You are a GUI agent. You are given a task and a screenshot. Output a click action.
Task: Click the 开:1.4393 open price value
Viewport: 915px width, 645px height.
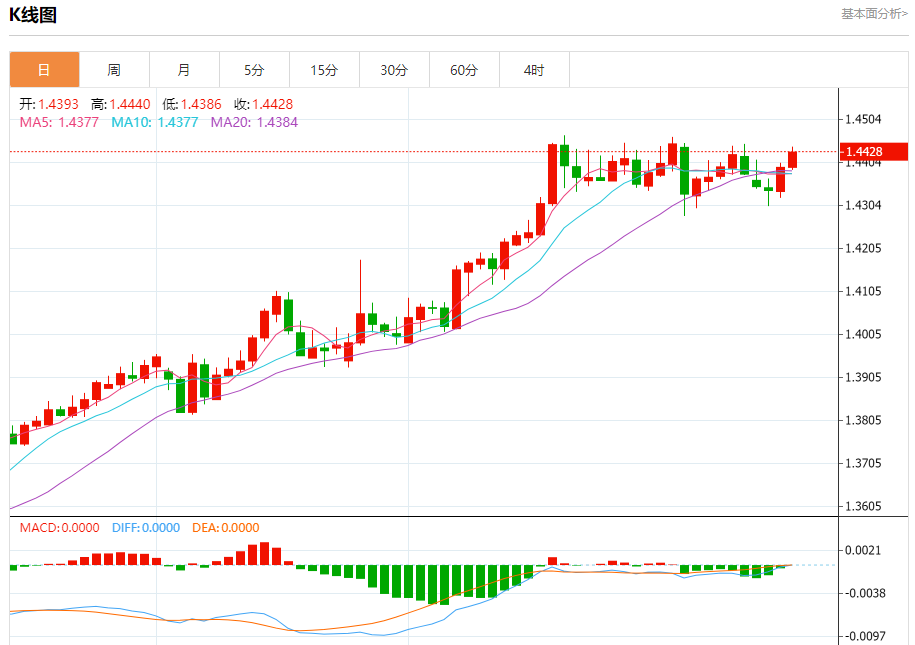point(49,104)
